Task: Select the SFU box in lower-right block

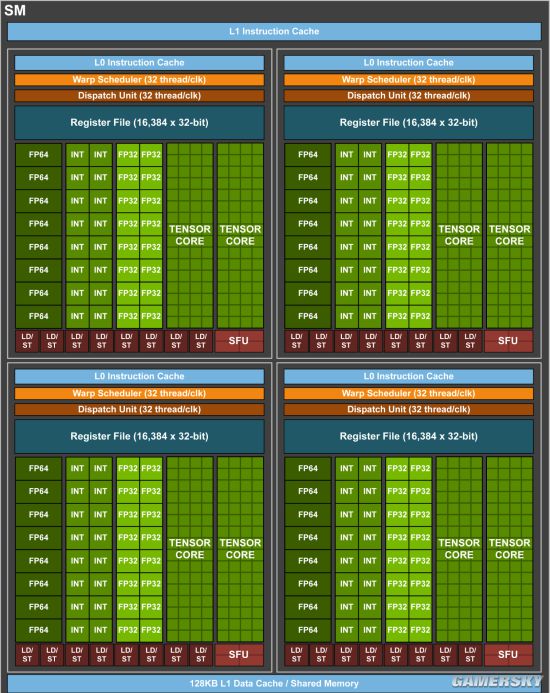Action: [x=508, y=655]
